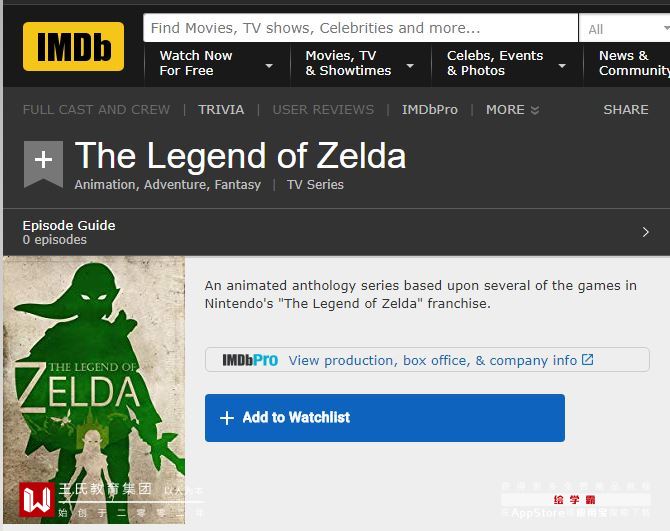Expand the Movies, TV & Showtimes menu
The image size is (670, 531).
pyautogui.click(x=360, y=63)
